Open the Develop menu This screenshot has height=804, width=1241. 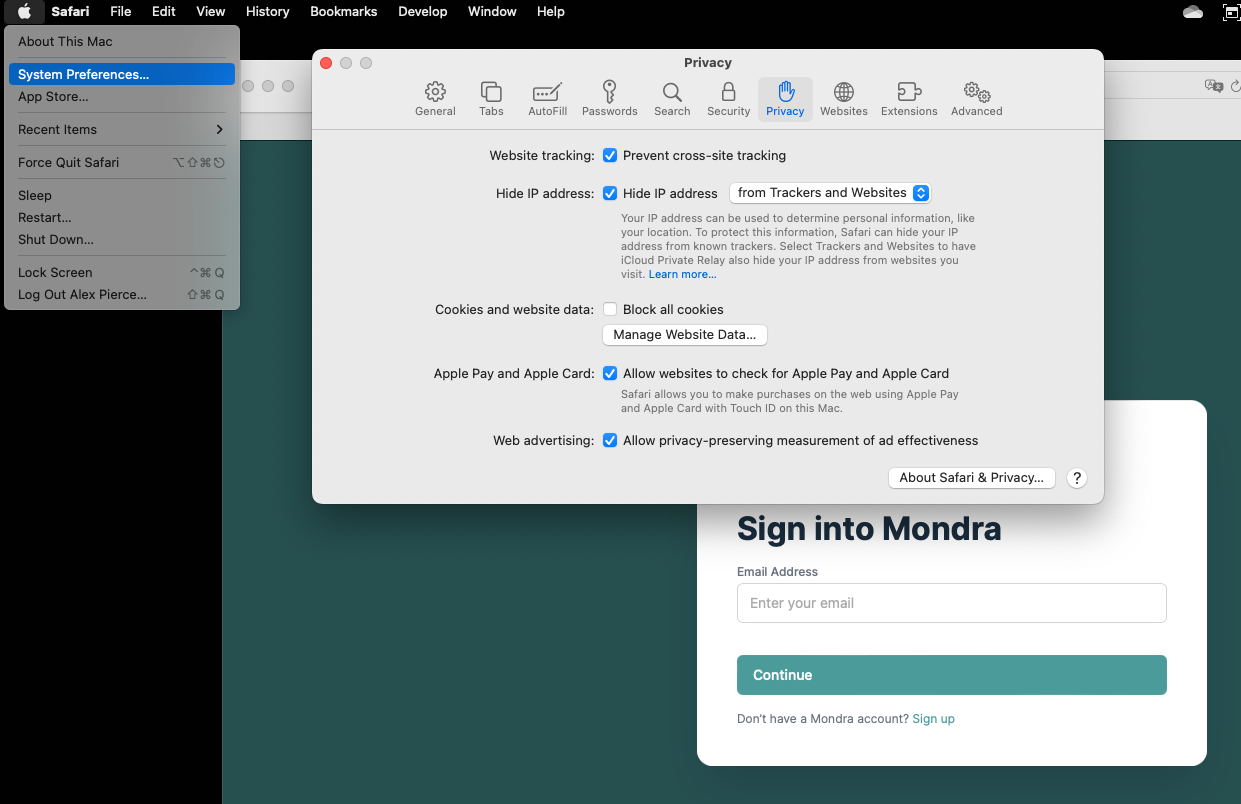click(421, 12)
